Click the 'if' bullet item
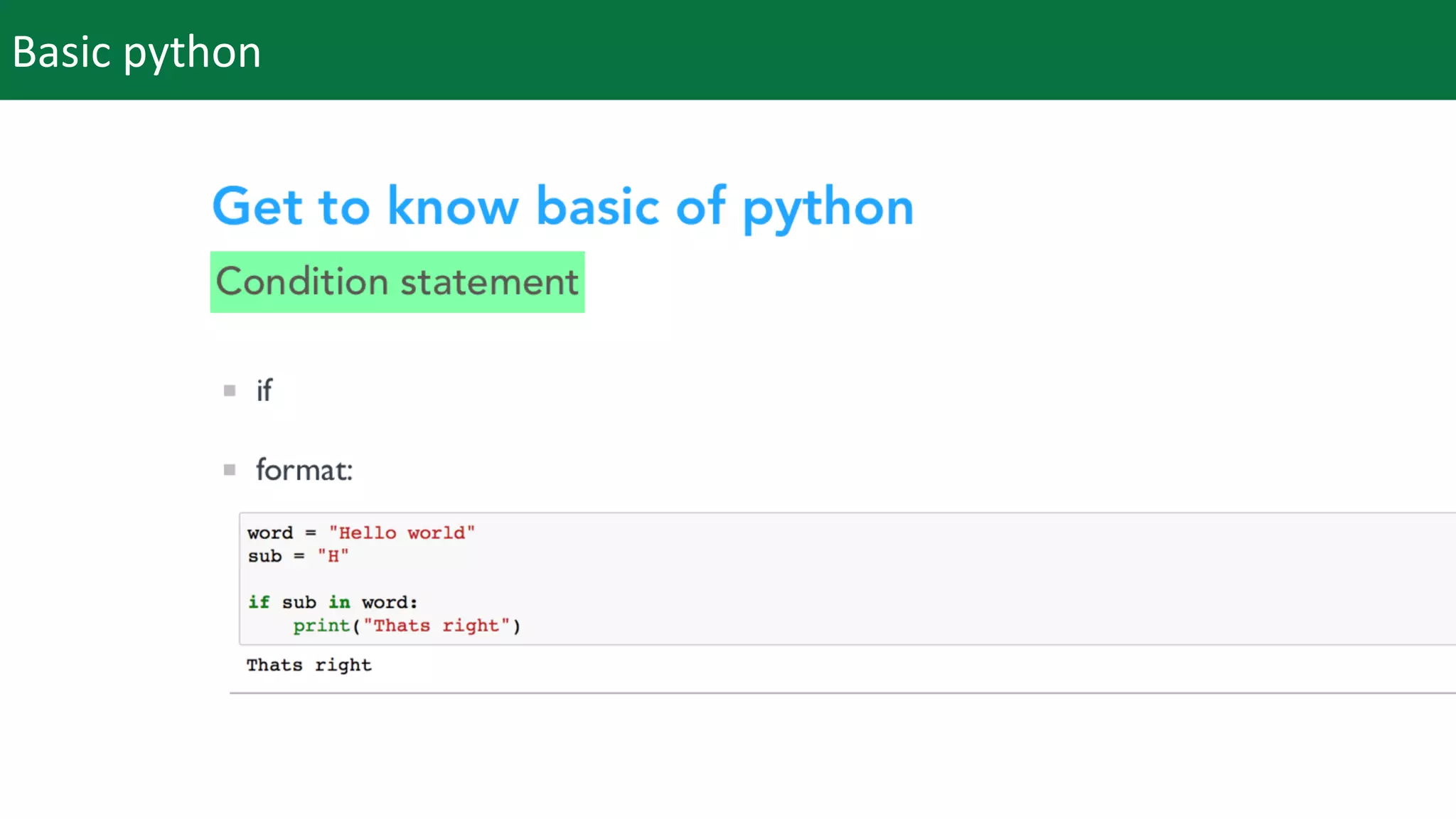Viewport: 1456px width, 819px height. [264, 390]
